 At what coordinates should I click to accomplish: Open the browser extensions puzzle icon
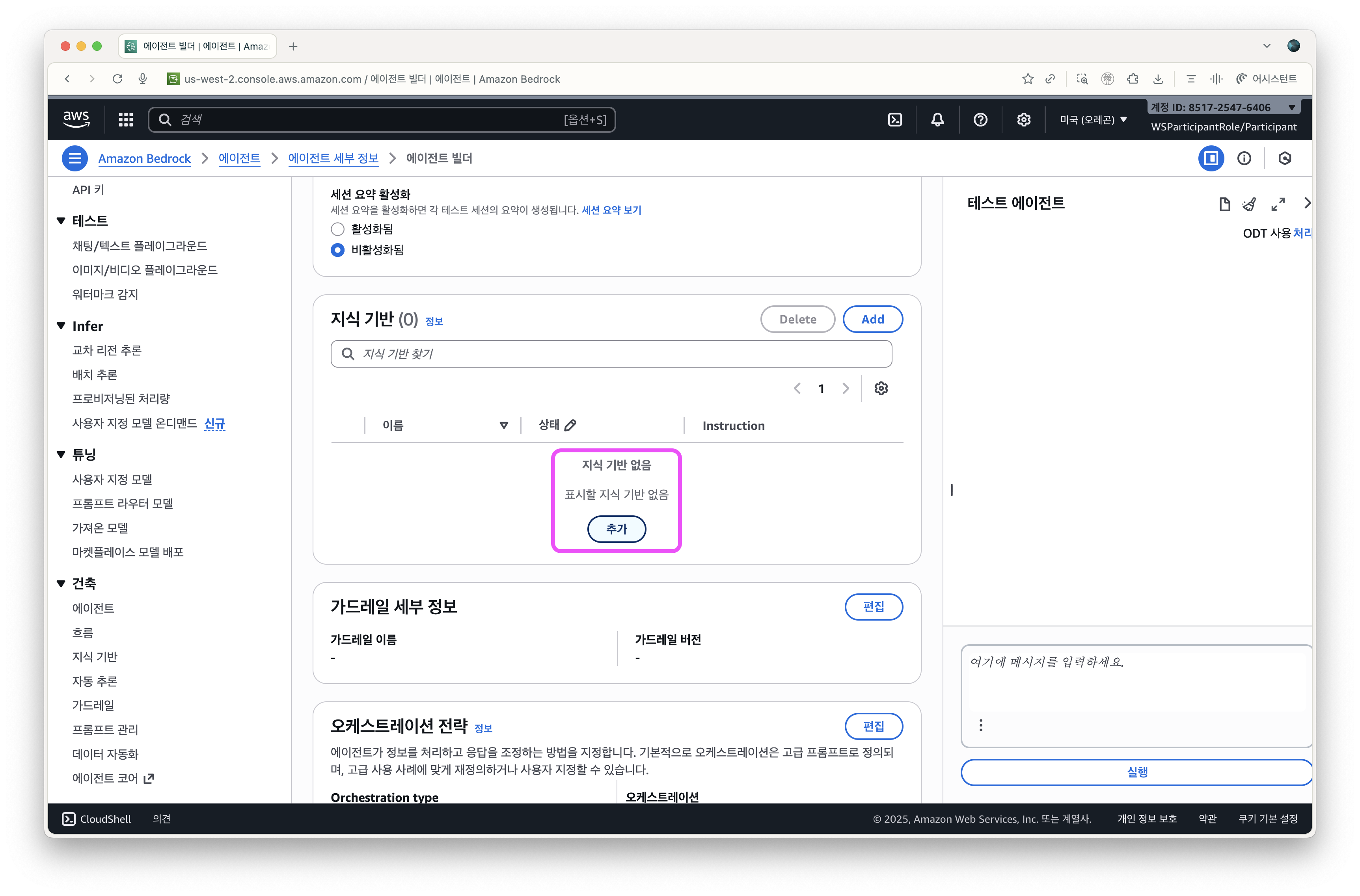[x=1133, y=79]
